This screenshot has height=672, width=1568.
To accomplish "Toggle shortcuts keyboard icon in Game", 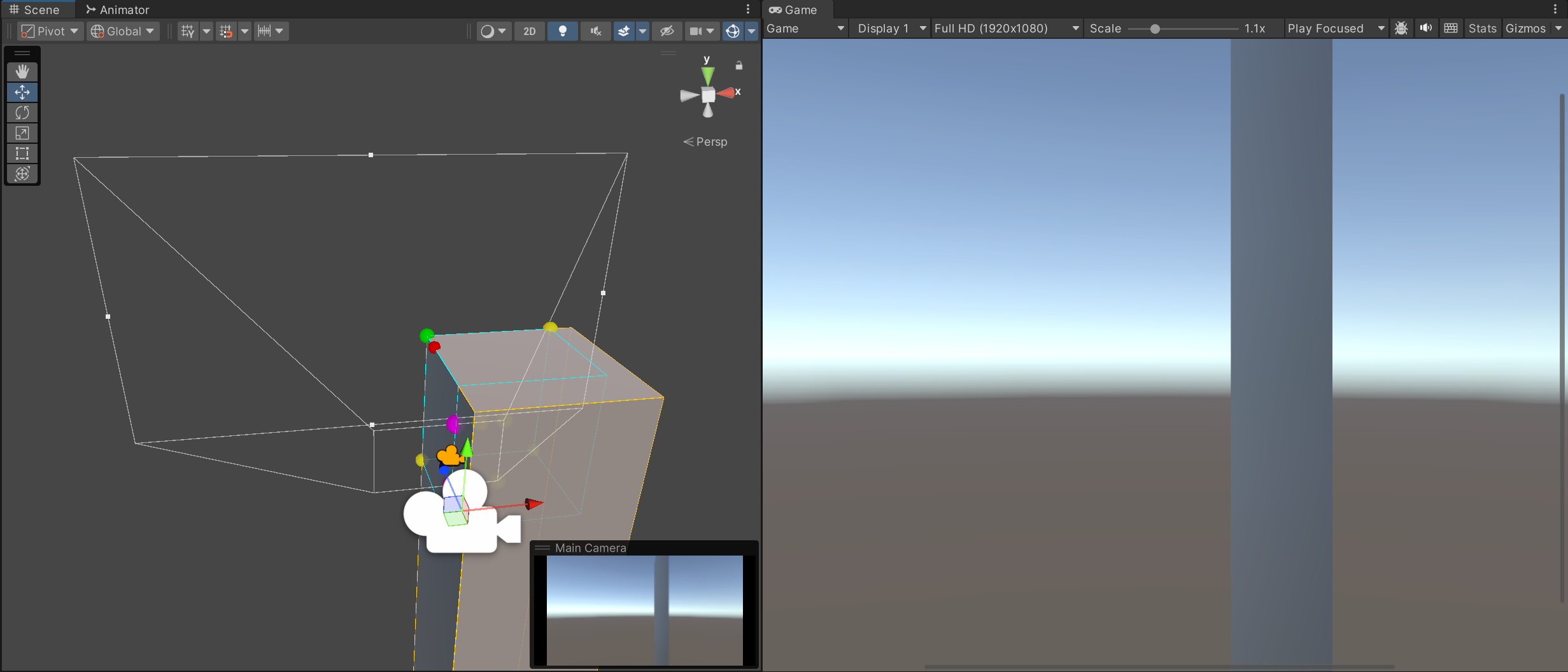I will click(1451, 29).
